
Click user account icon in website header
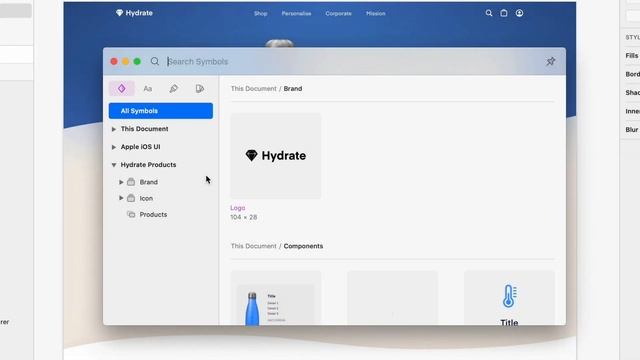(519, 13)
